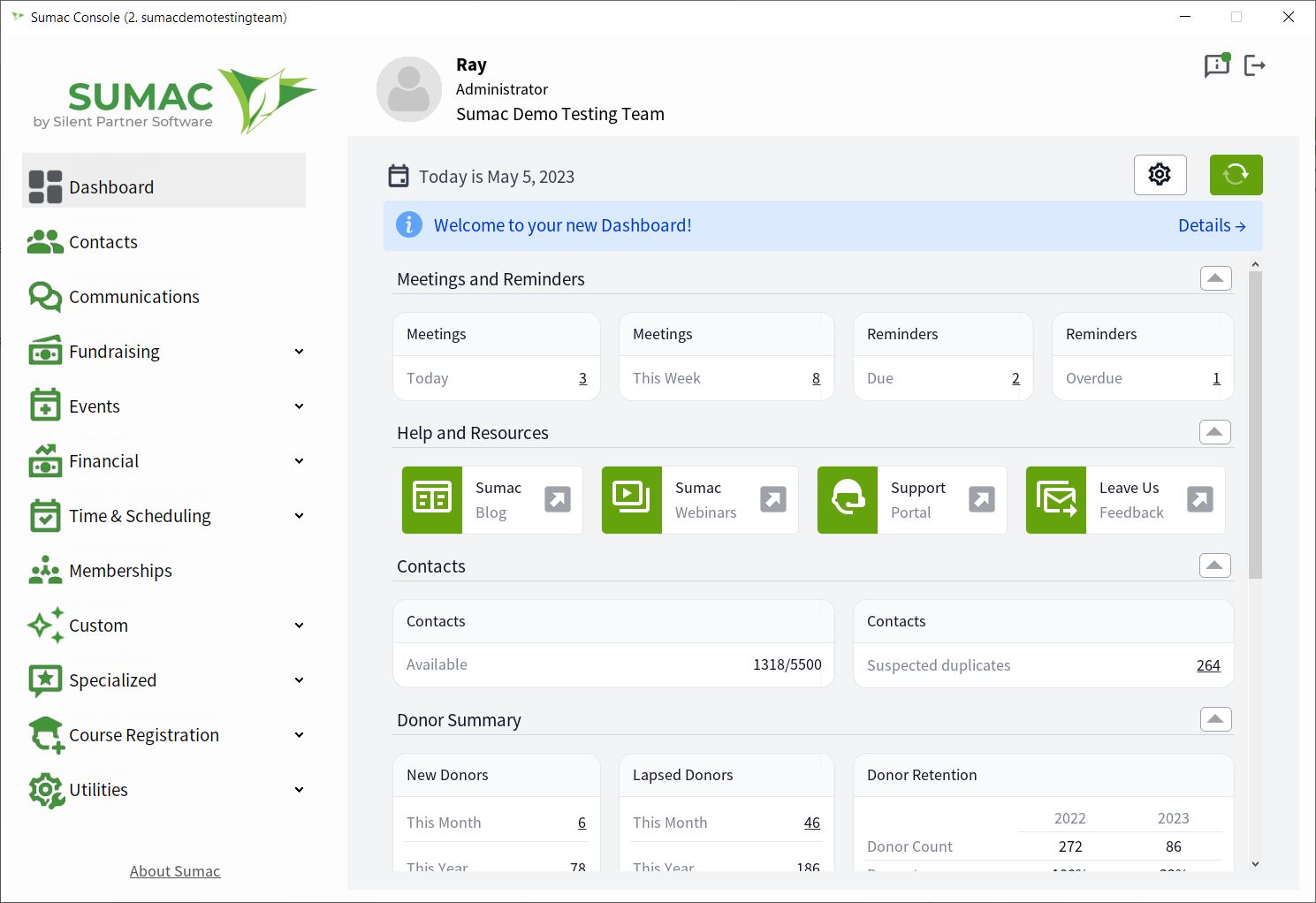The width and height of the screenshot is (1316, 903).
Task: Click the scrollbar down arrow
Action: point(1255,864)
